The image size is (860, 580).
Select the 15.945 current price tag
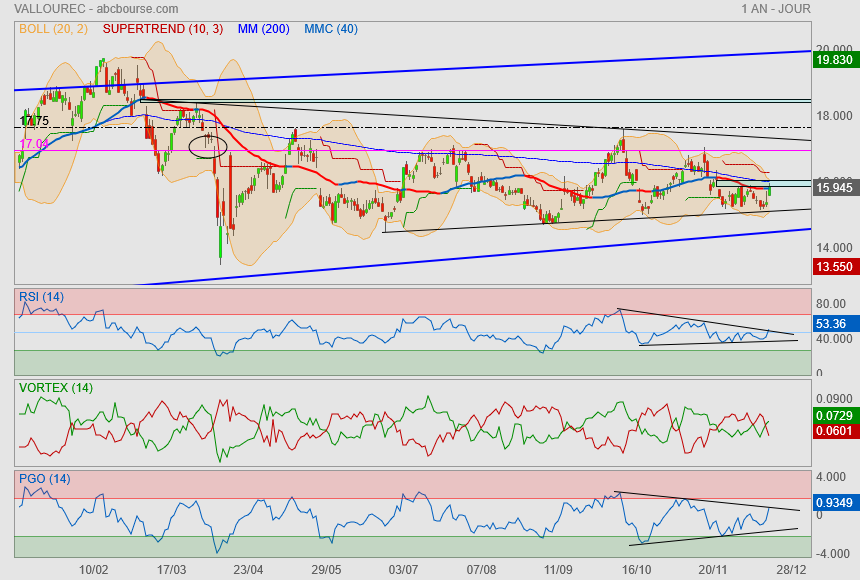pyautogui.click(x=834, y=187)
